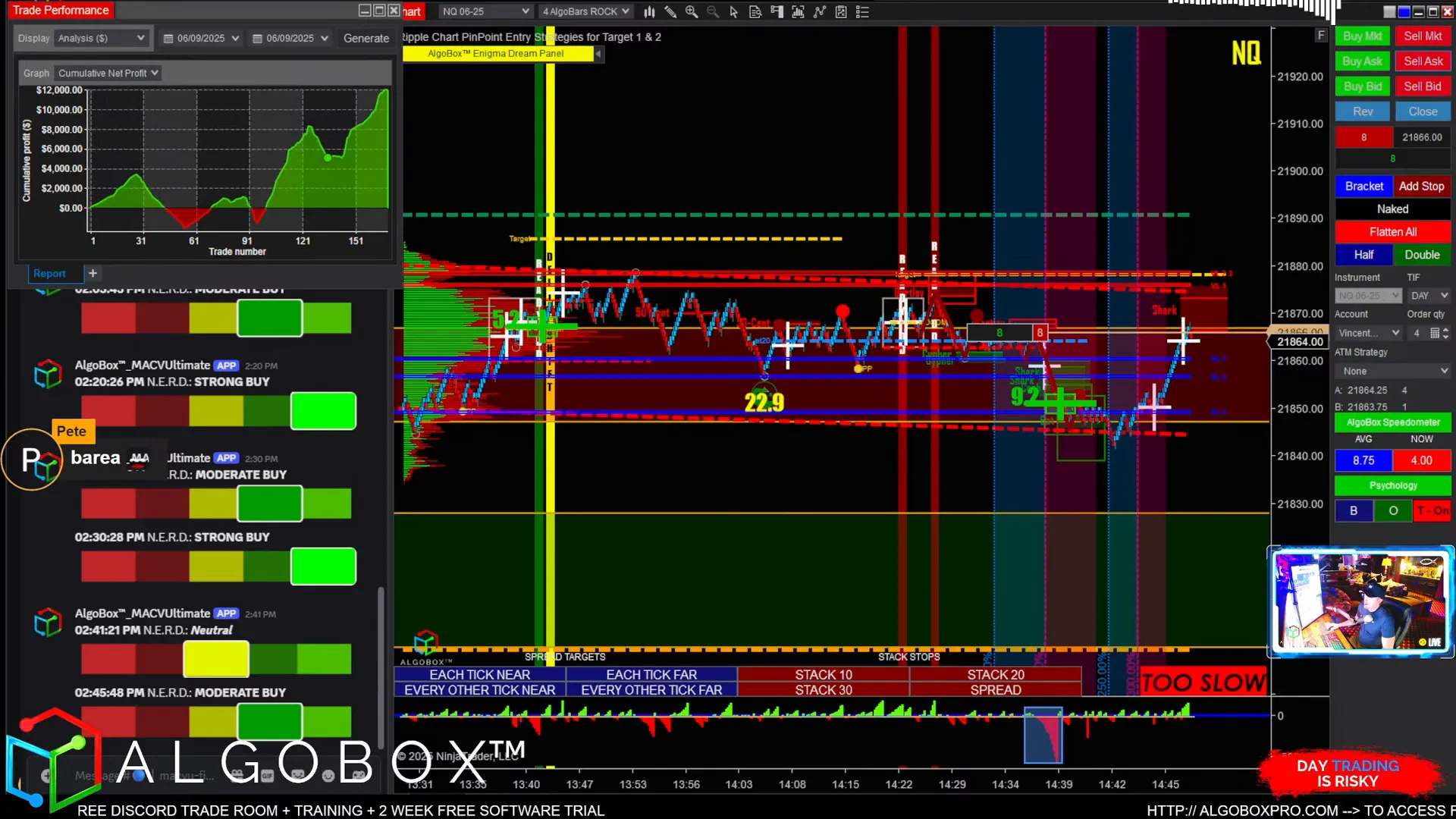Select the cursor pointer tool icon
This screenshot has width=1456, height=819.
coord(733,11)
